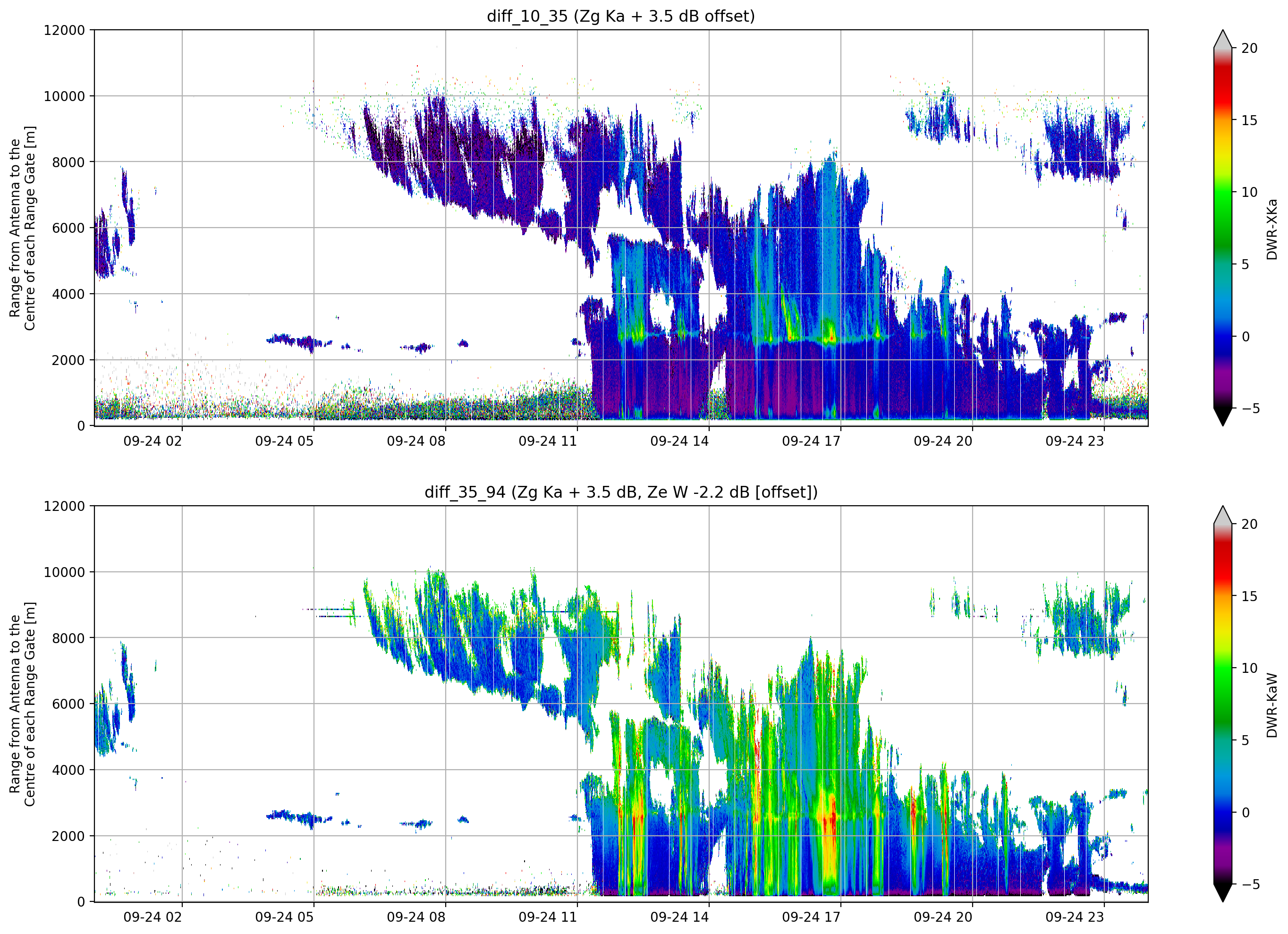Click the 09-24 02 tick label in lower plot
This screenshot has height=934, width=1288.
point(152,917)
